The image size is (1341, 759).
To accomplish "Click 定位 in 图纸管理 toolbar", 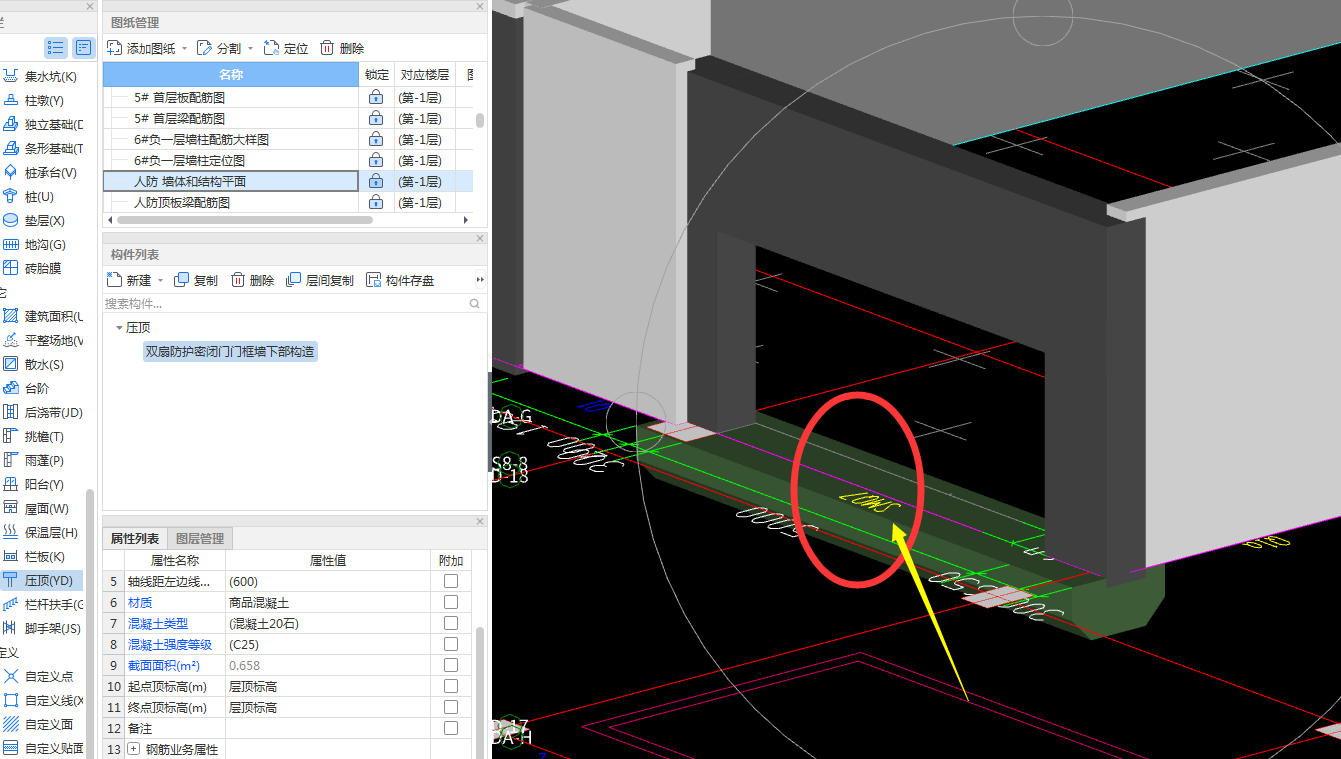I will [x=286, y=48].
